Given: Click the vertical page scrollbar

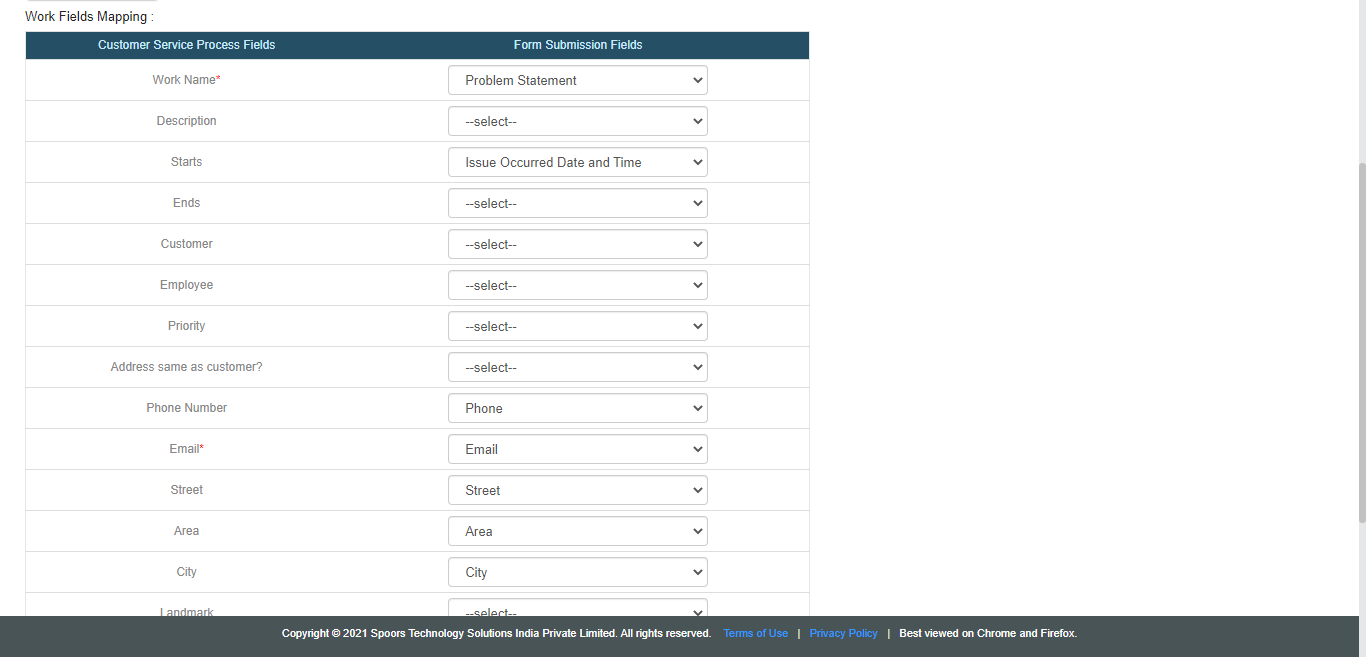Looking at the screenshot, I should tap(1360, 340).
